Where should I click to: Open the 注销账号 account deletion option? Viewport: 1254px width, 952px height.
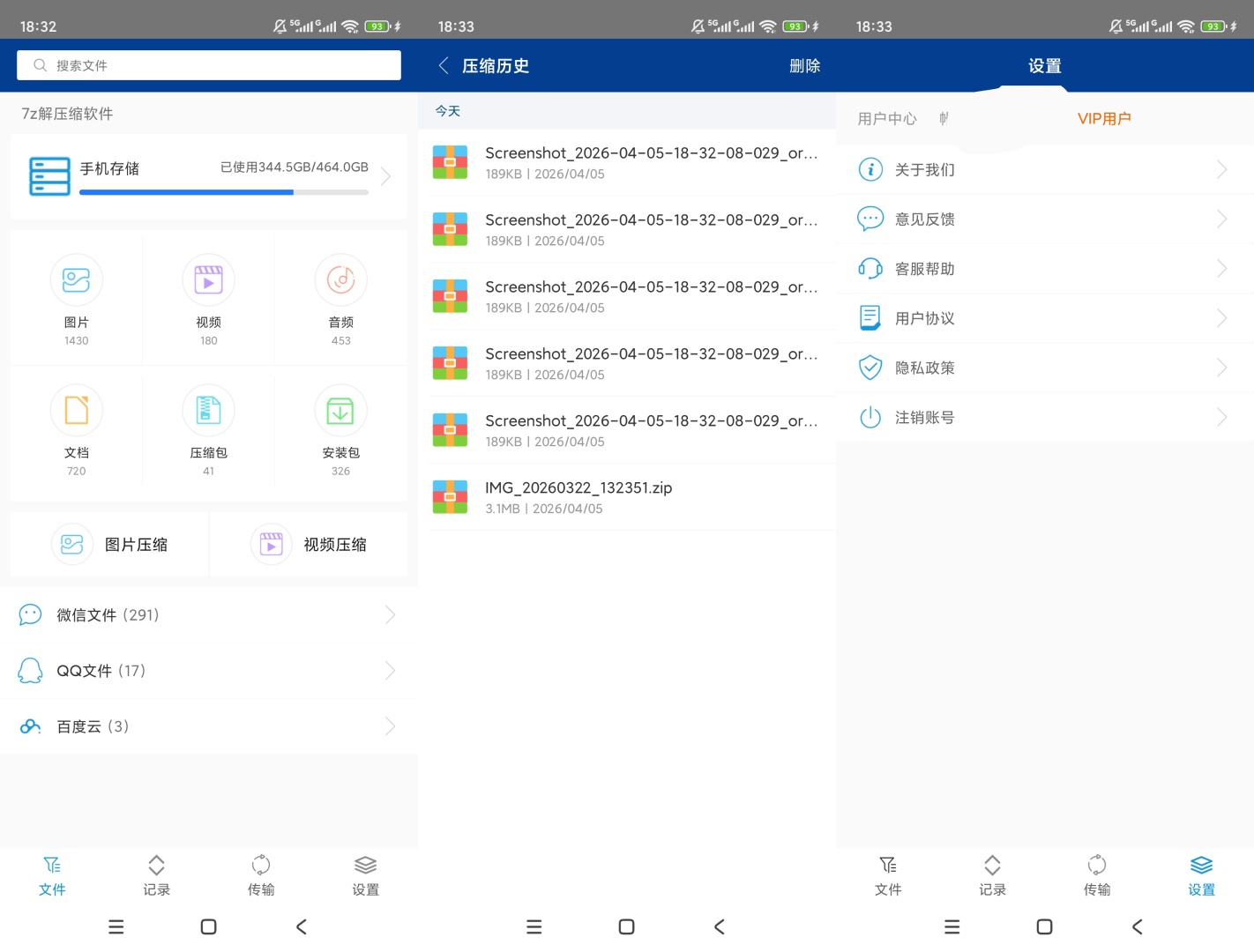point(1044,416)
